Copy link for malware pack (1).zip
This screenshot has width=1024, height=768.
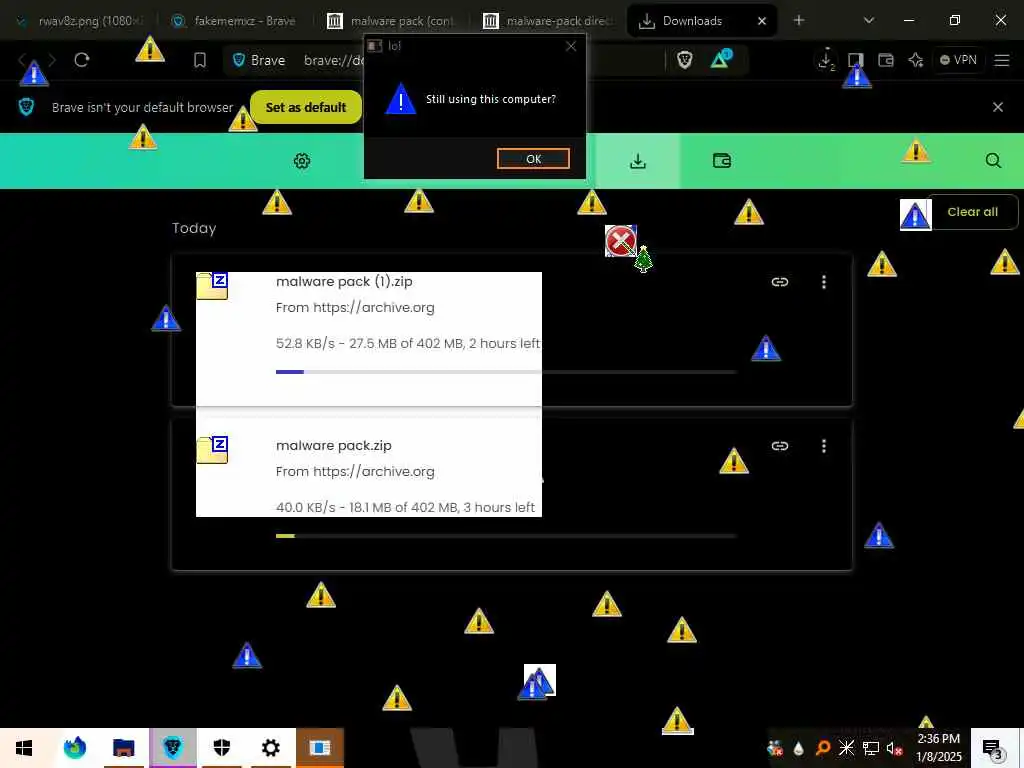click(780, 281)
